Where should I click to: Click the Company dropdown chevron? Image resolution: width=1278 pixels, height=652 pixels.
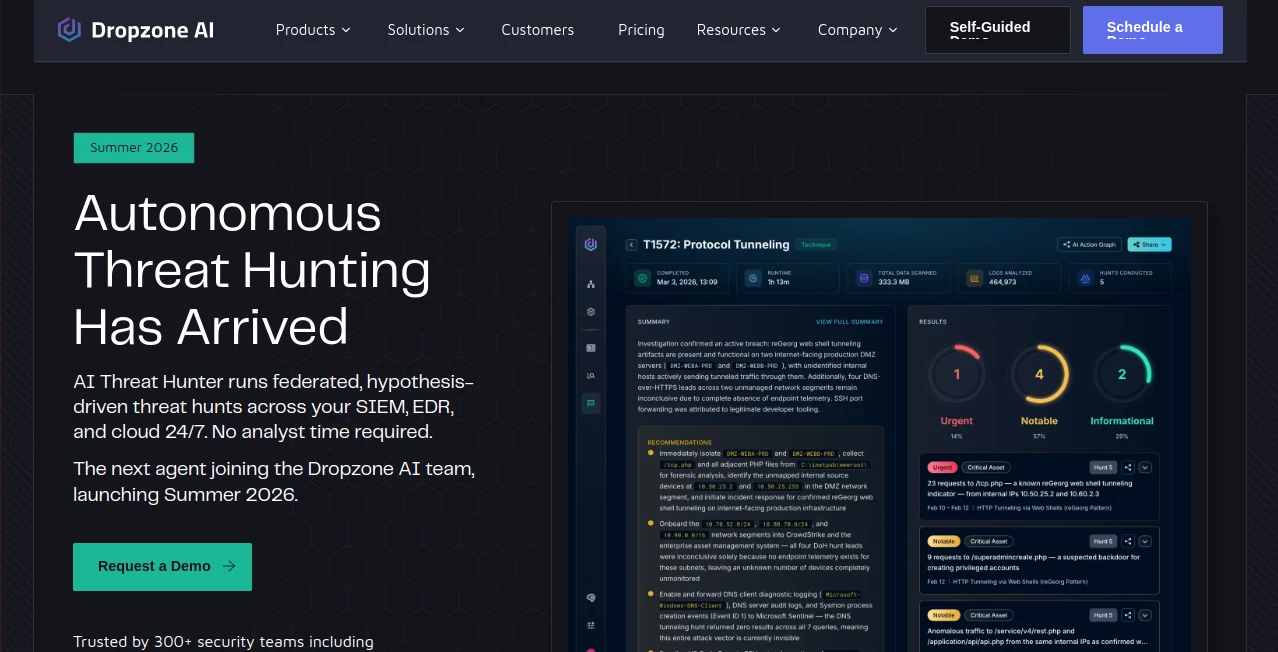tap(893, 30)
